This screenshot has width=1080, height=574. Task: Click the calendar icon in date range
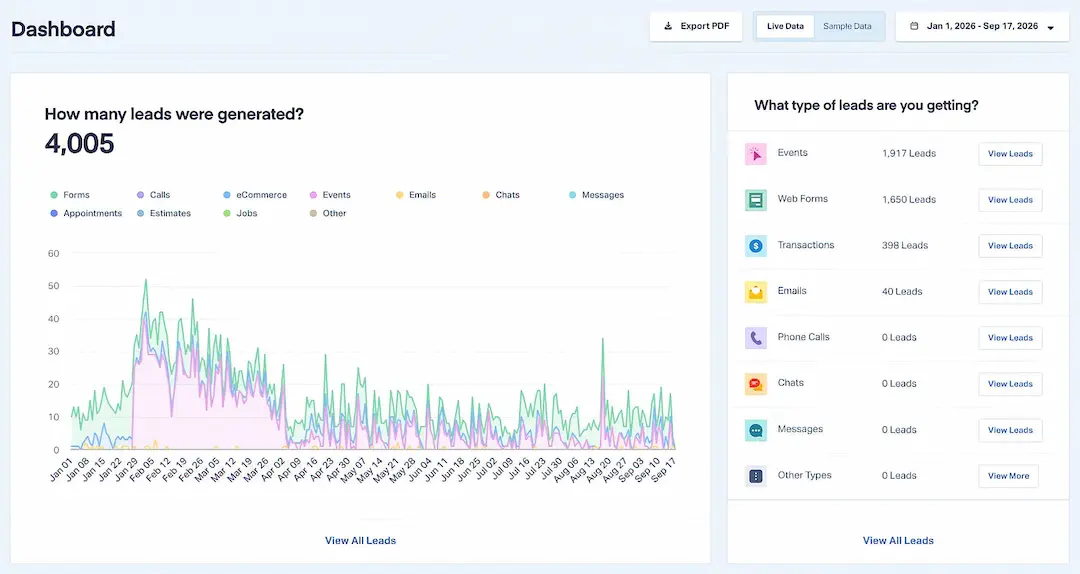point(914,26)
